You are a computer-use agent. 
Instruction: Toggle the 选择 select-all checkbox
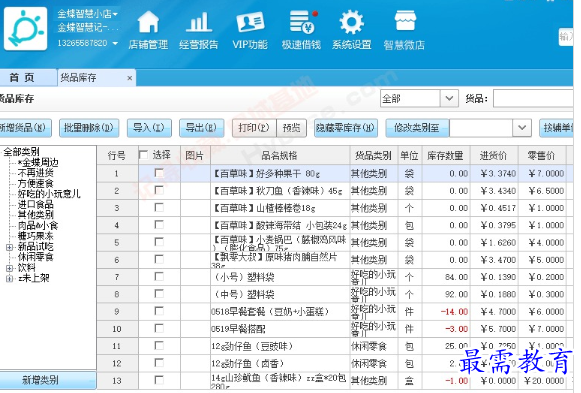coord(143,155)
